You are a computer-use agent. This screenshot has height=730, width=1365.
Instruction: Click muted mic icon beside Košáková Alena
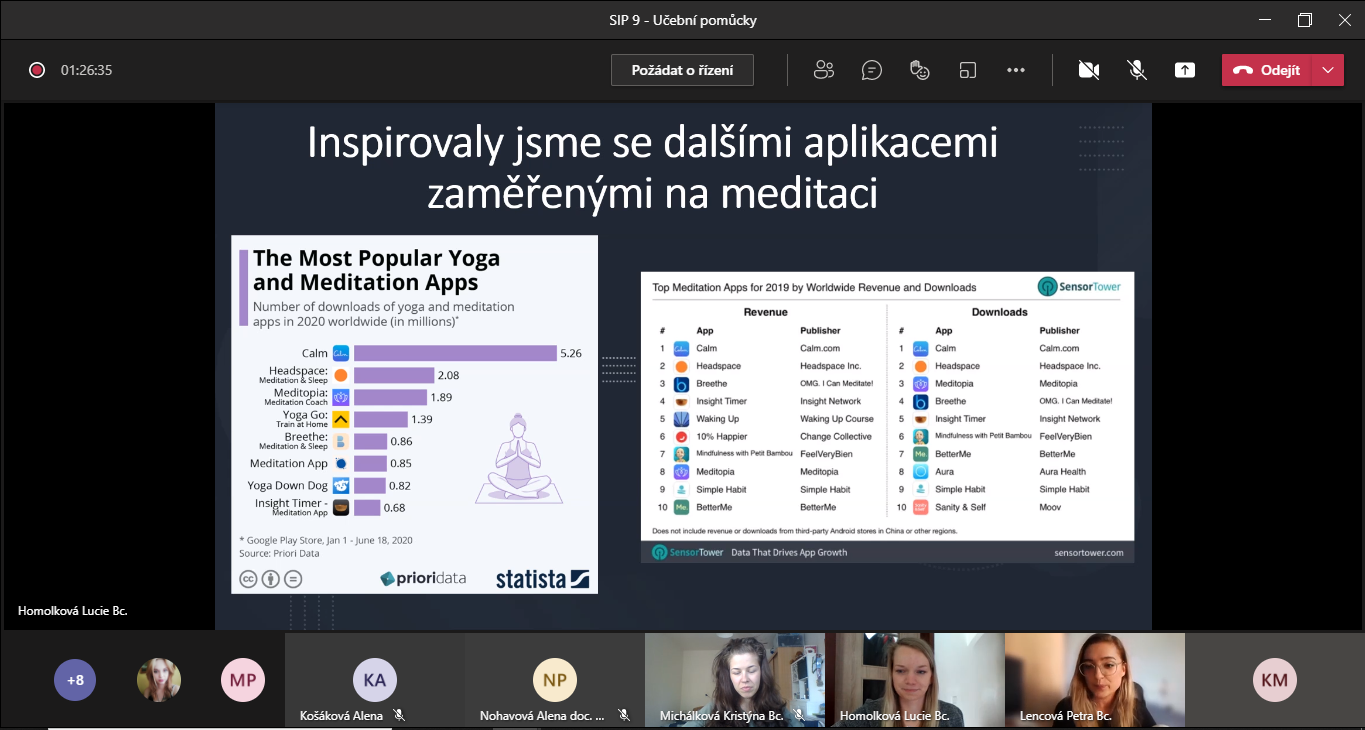point(398,716)
